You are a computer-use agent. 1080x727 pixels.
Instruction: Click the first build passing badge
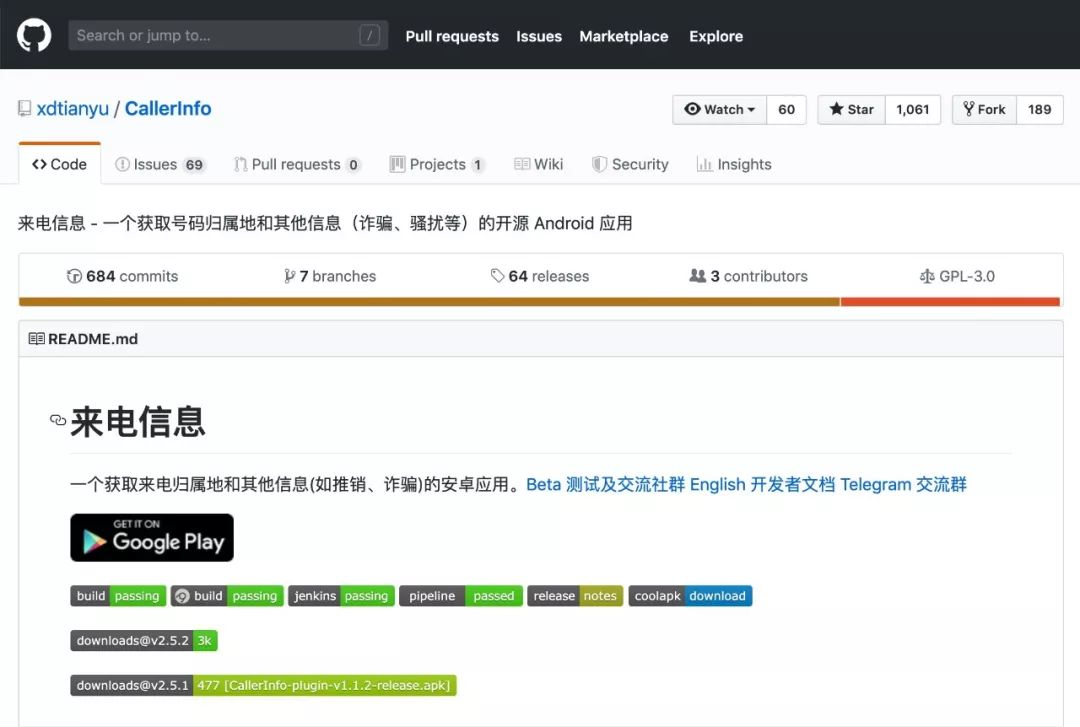tap(118, 596)
